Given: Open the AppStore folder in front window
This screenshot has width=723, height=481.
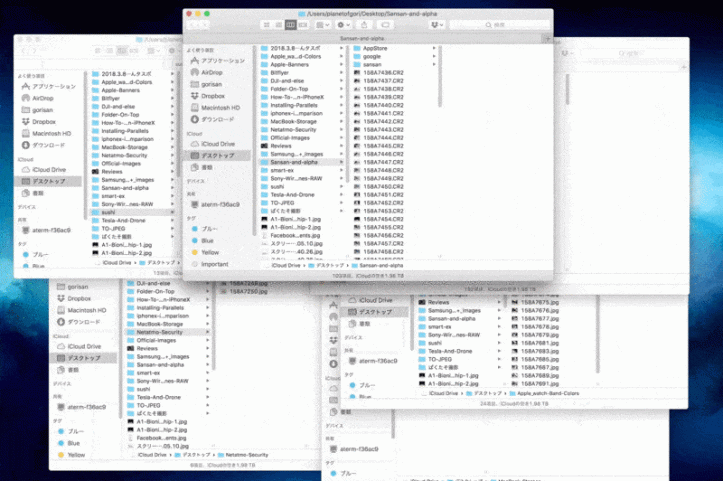Looking at the screenshot, I should tap(371, 48).
